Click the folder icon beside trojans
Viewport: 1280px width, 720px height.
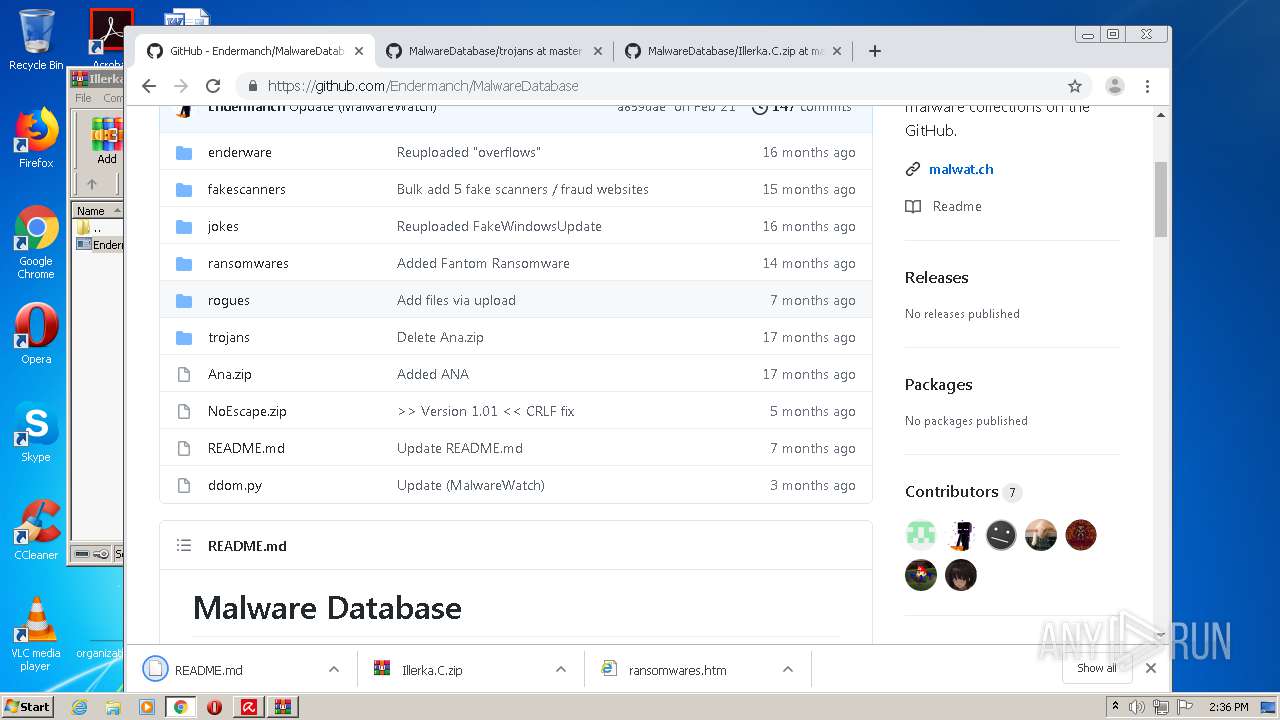(184, 337)
